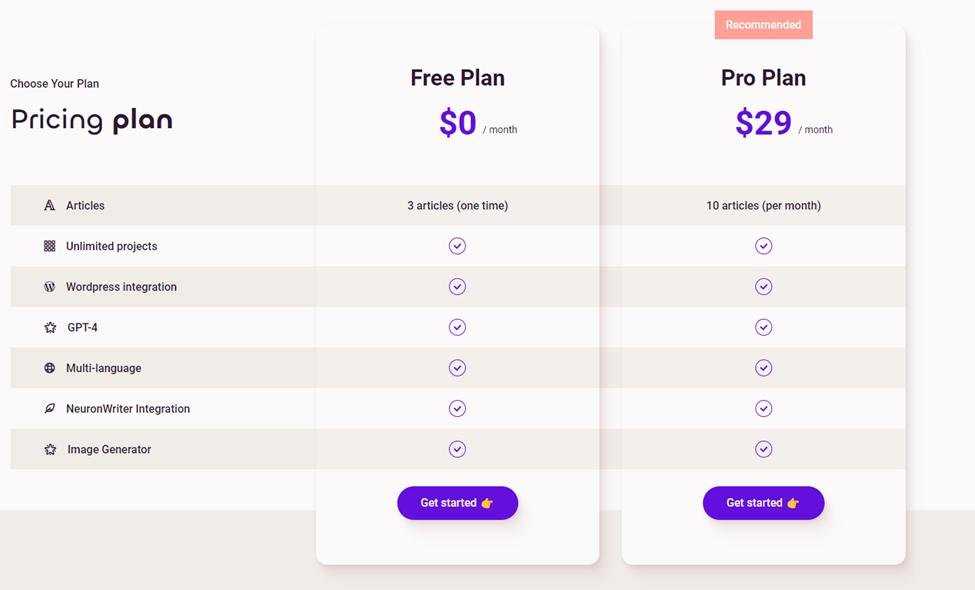Click the NeuronWriter Integration leaf icon
The image size is (975, 590).
pyautogui.click(x=50, y=409)
